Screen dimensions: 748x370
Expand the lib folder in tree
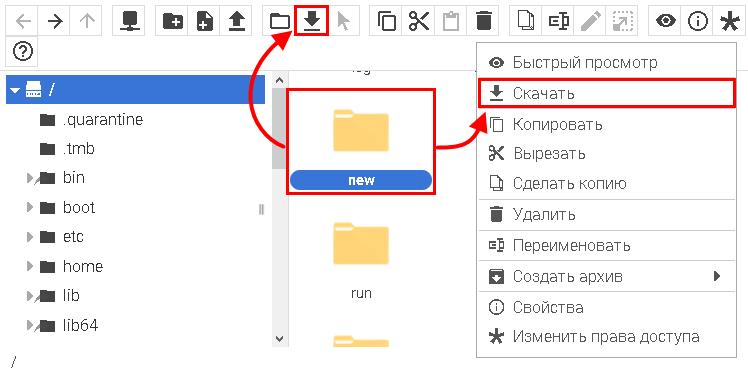tap(30, 296)
